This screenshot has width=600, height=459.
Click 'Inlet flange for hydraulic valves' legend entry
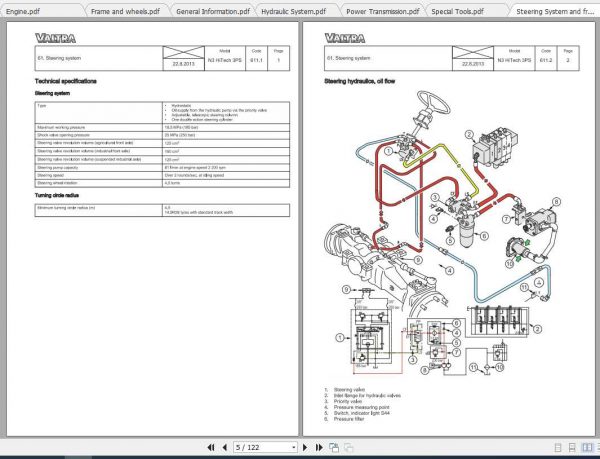coord(367,396)
